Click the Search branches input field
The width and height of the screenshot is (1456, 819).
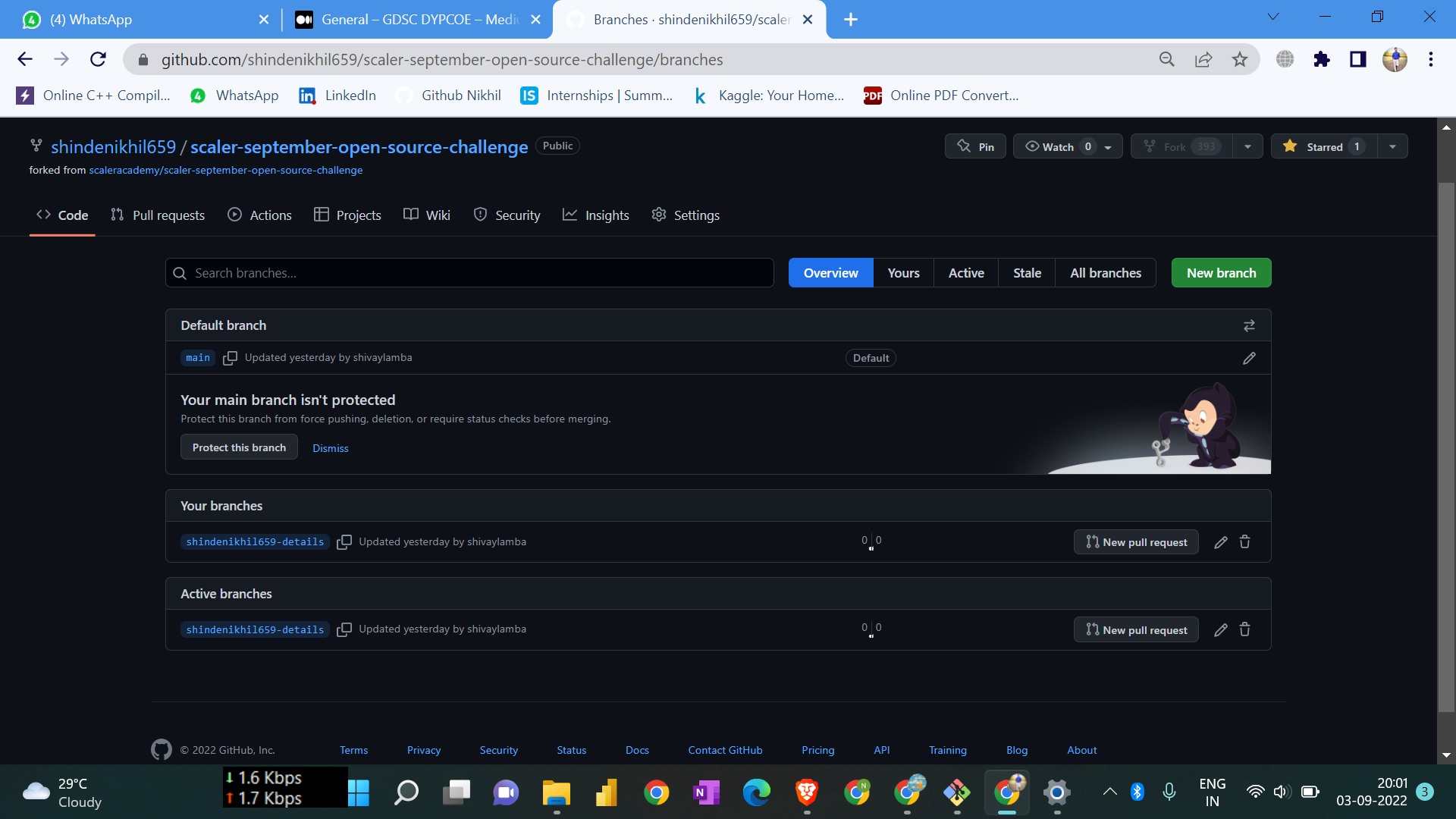tap(469, 272)
